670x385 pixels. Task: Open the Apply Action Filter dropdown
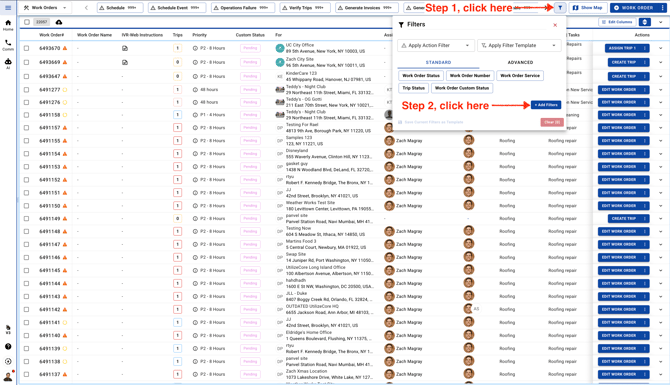coord(436,45)
